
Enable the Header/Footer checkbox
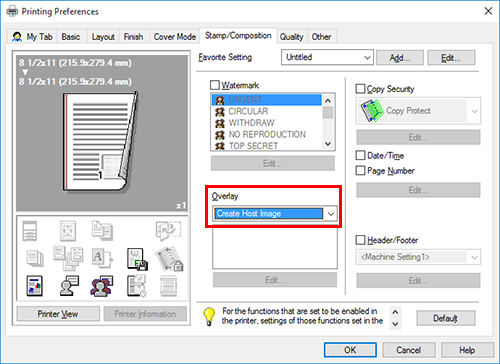pos(360,240)
